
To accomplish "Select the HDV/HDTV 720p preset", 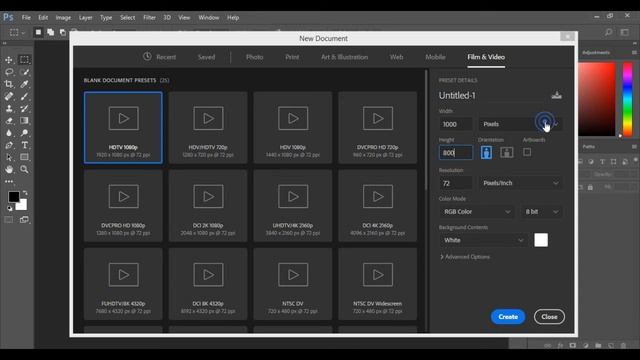I will point(208,127).
